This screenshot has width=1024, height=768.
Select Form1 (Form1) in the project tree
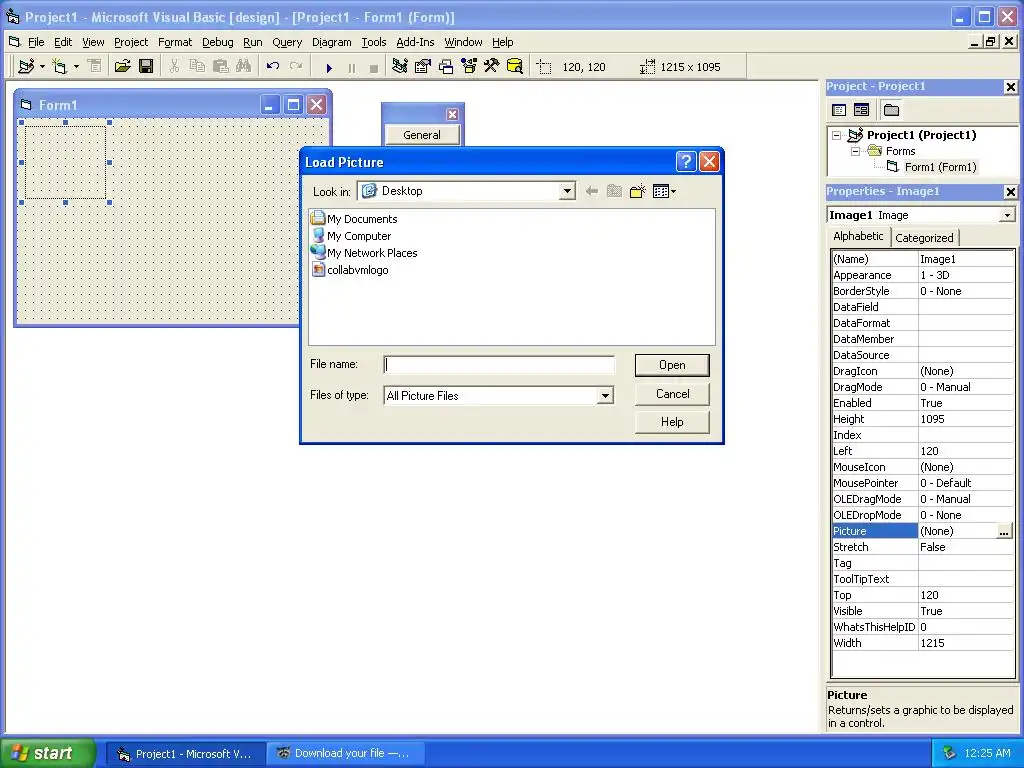tap(940, 167)
